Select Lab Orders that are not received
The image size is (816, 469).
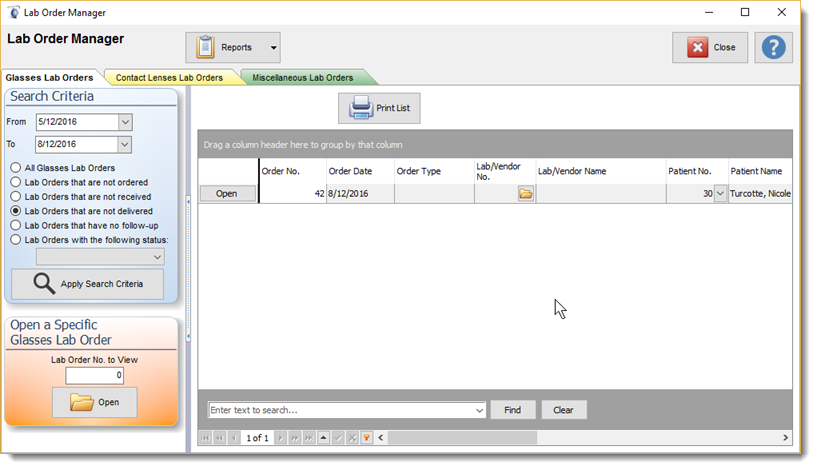[x=16, y=197]
